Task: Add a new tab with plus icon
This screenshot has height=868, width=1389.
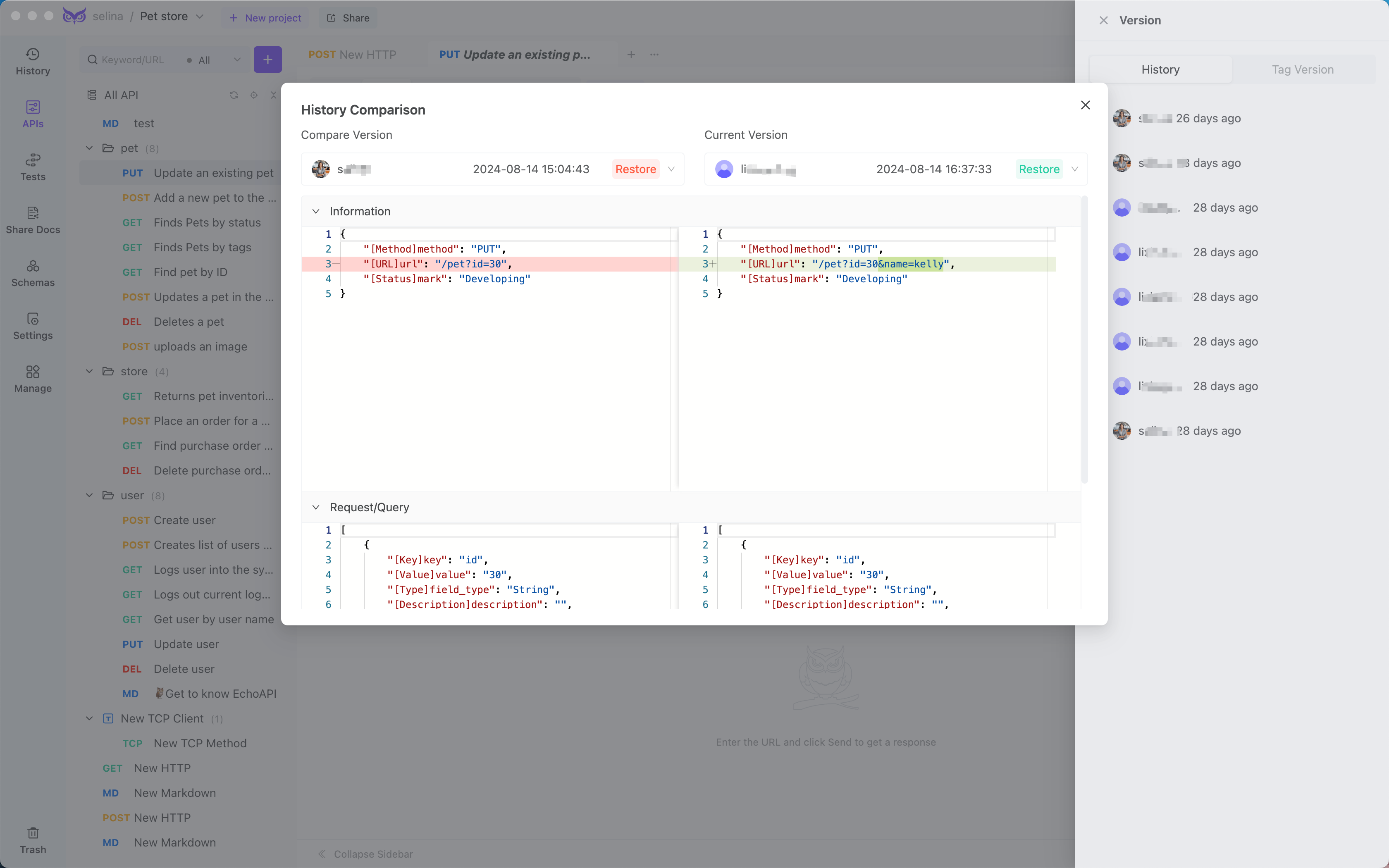Action: (631, 55)
